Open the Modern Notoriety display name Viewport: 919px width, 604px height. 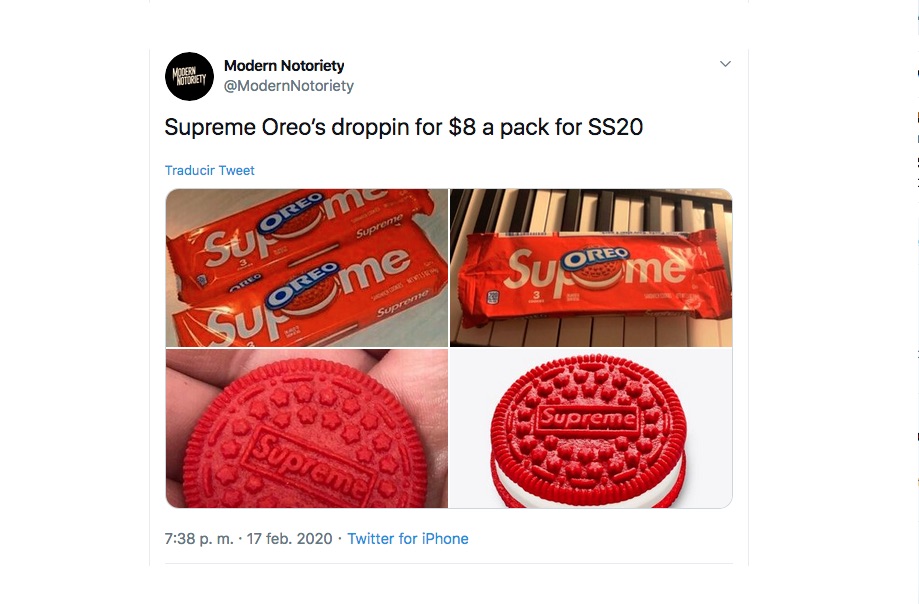(x=284, y=66)
